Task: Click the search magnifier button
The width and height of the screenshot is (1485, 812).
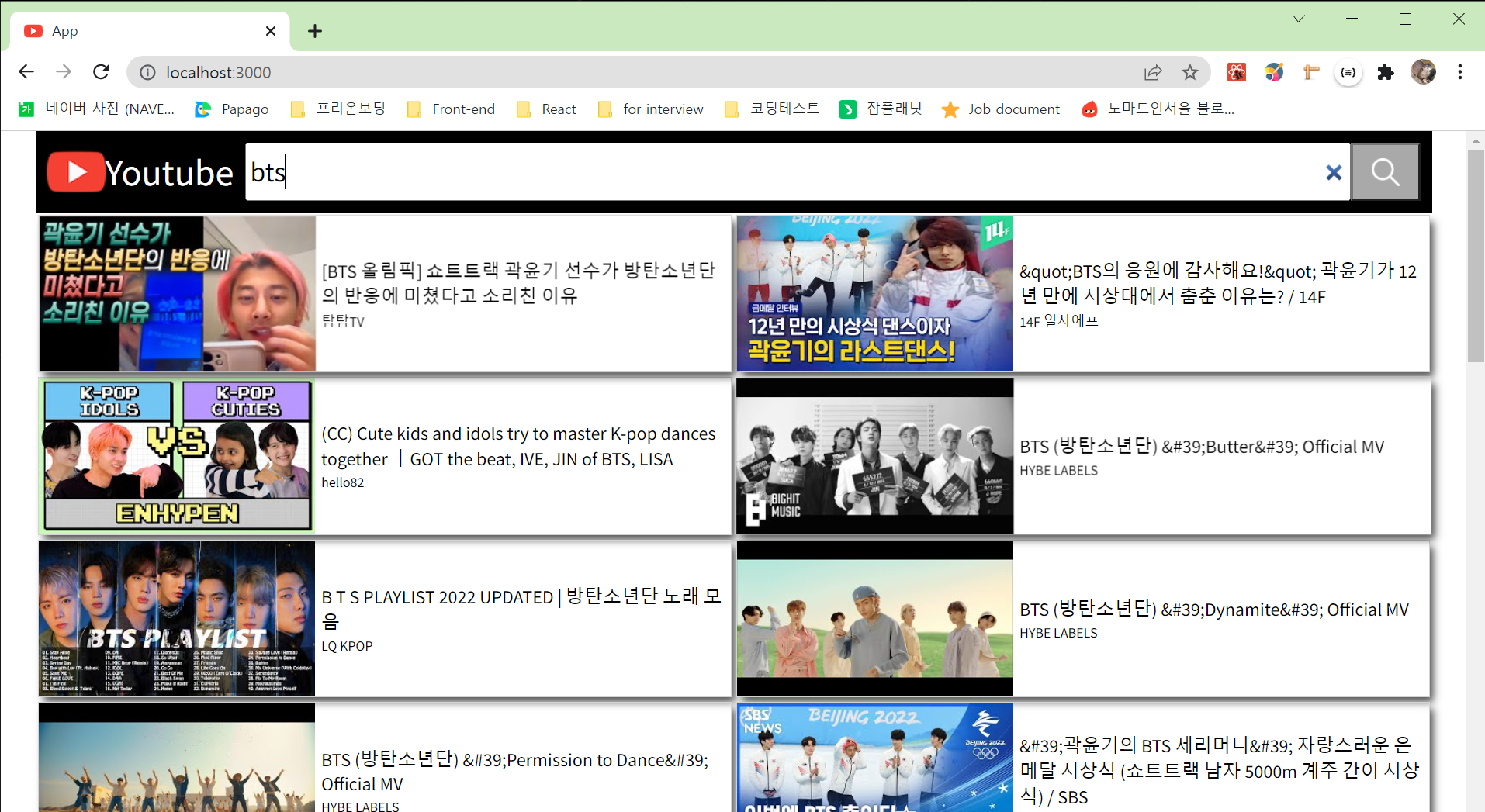Action: (1385, 171)
